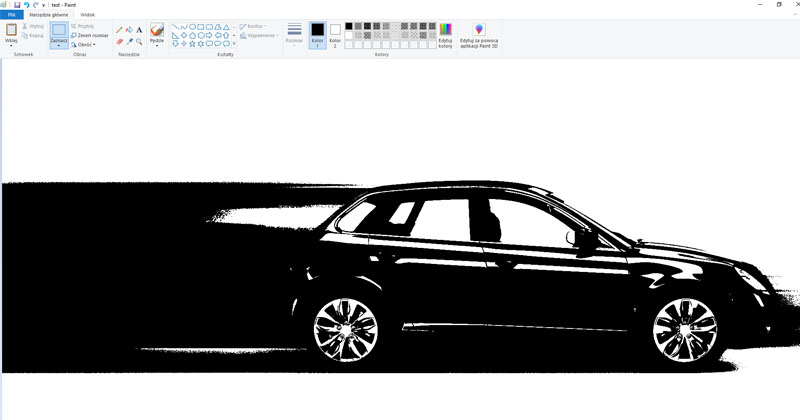Open Edytuj kolory rainbow color editor
Screen dimensions: 800x420
tap(446, 34)
